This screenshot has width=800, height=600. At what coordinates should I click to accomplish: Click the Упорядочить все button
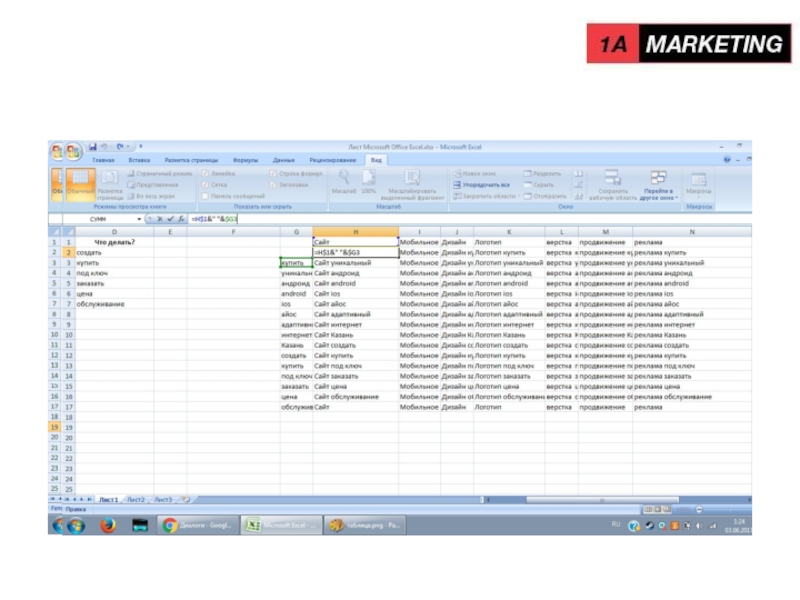point(484,185)
